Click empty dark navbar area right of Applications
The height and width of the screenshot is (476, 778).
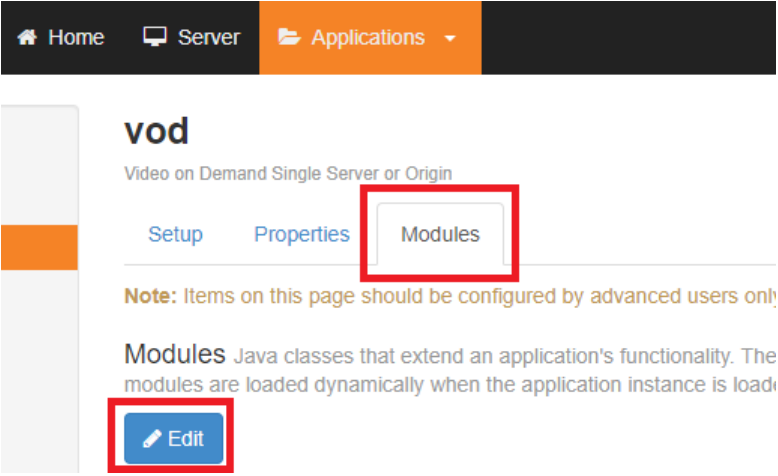pos(628,38)
